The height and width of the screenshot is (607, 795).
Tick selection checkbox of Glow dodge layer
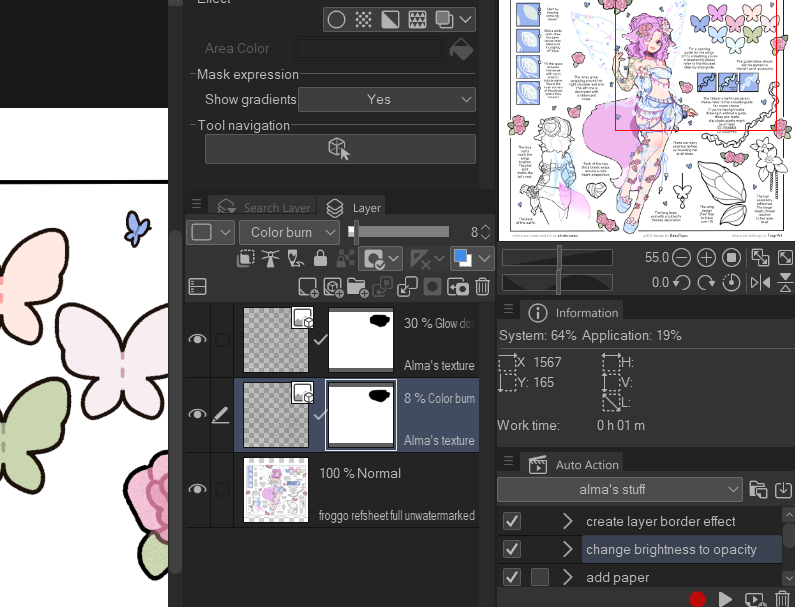click(222, 339)
